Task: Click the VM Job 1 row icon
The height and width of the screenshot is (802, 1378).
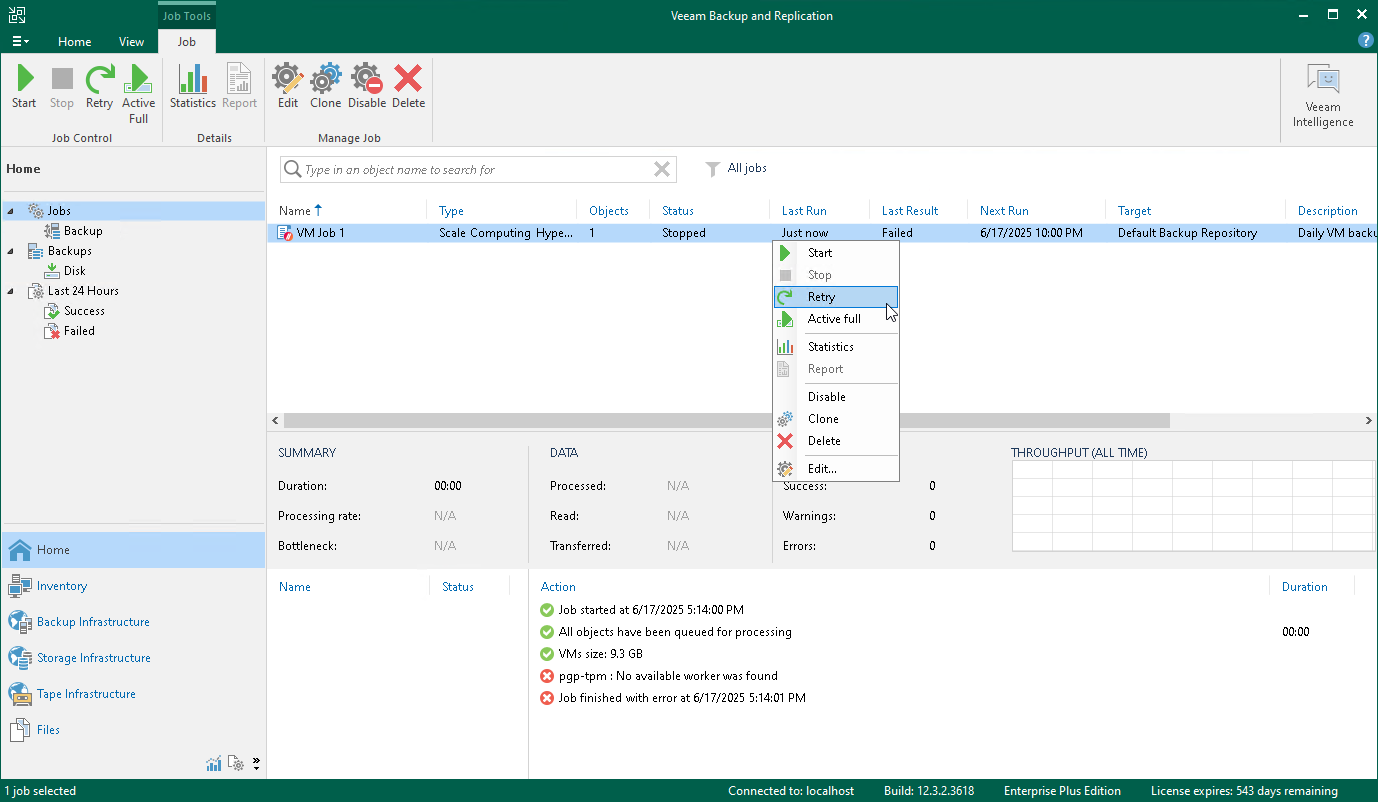Action: (x=285, y=233)
